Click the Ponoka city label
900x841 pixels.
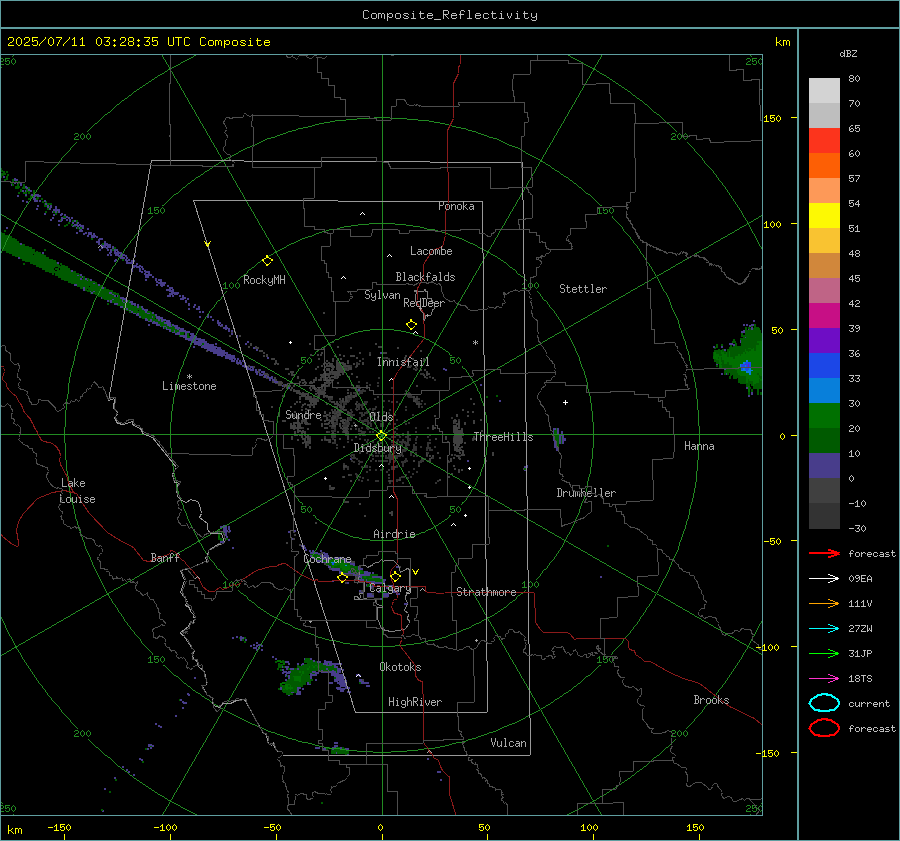[456, 206]
